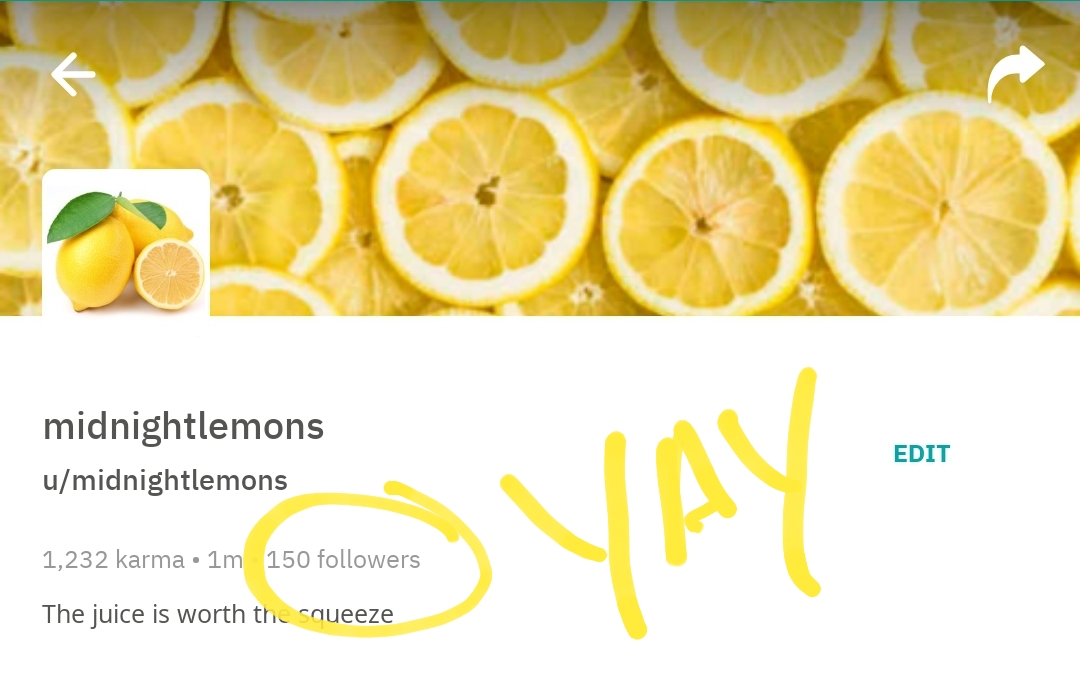Select the u/midnightlemons username
1080x681 pixels.
(x=165, y=481)
